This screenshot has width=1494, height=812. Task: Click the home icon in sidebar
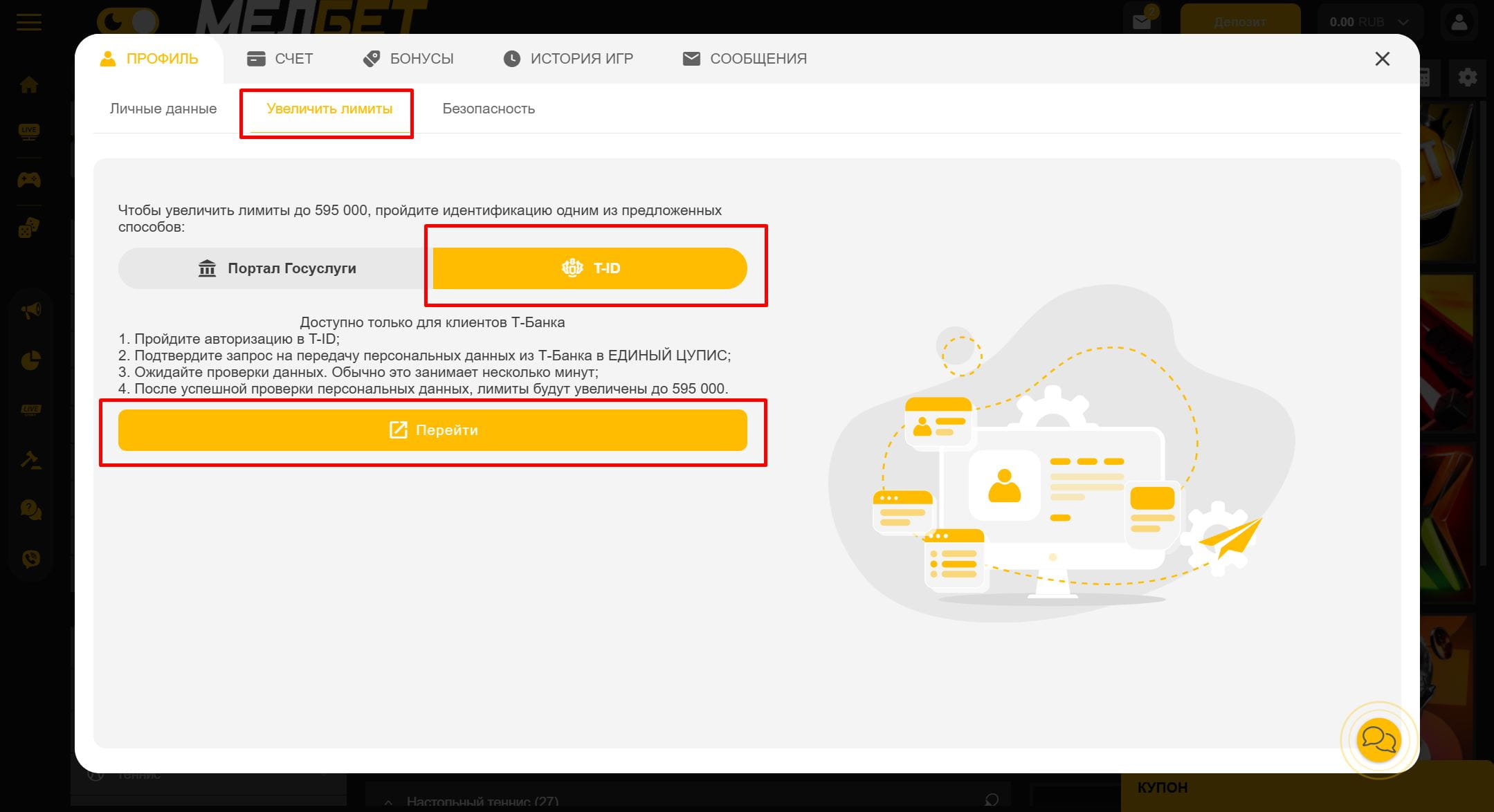tap(29, 85)
